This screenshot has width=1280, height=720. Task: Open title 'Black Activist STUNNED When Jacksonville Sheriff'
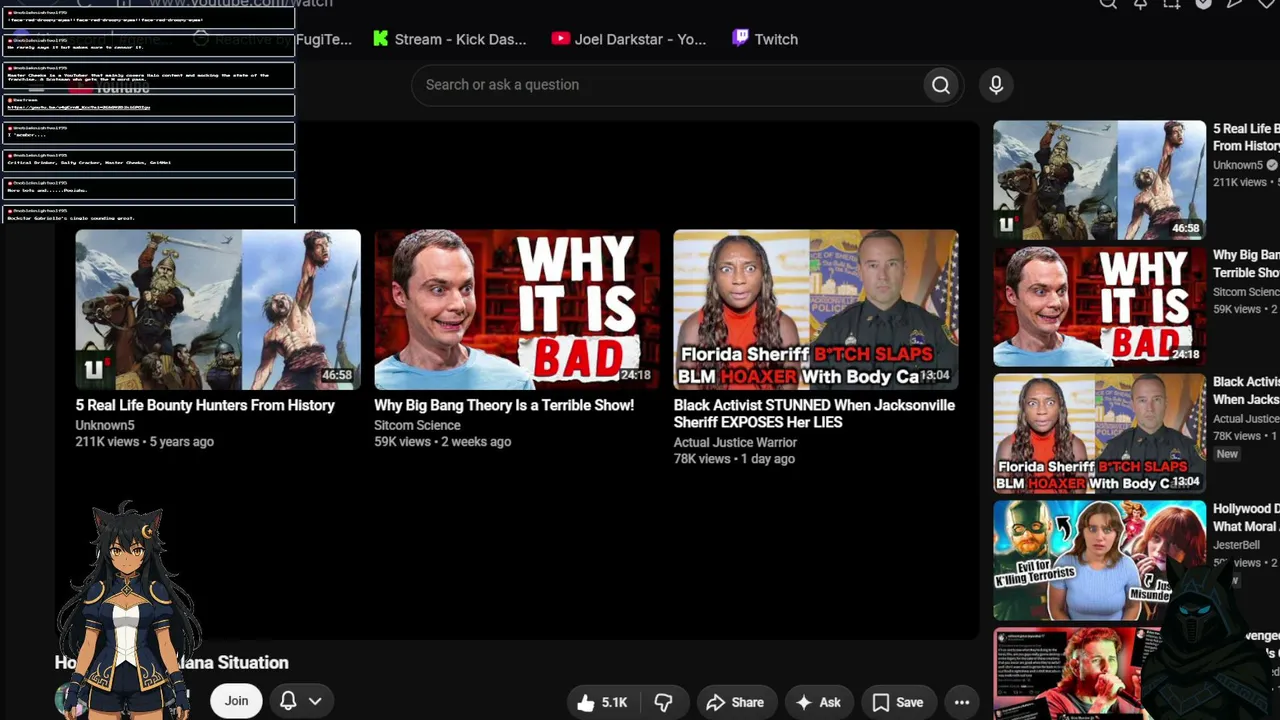[x=814, y=414]
